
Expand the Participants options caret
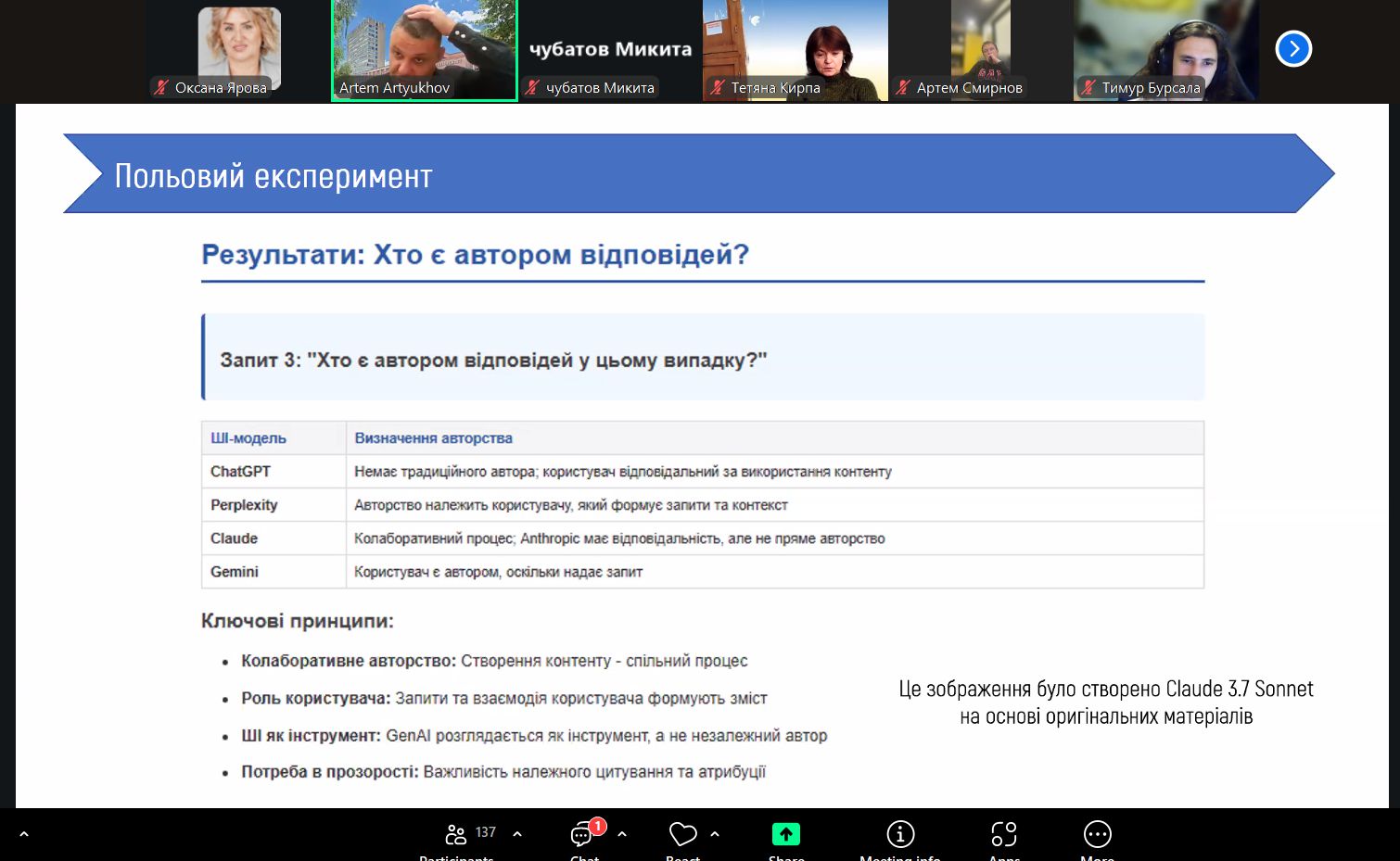(517, 834)
